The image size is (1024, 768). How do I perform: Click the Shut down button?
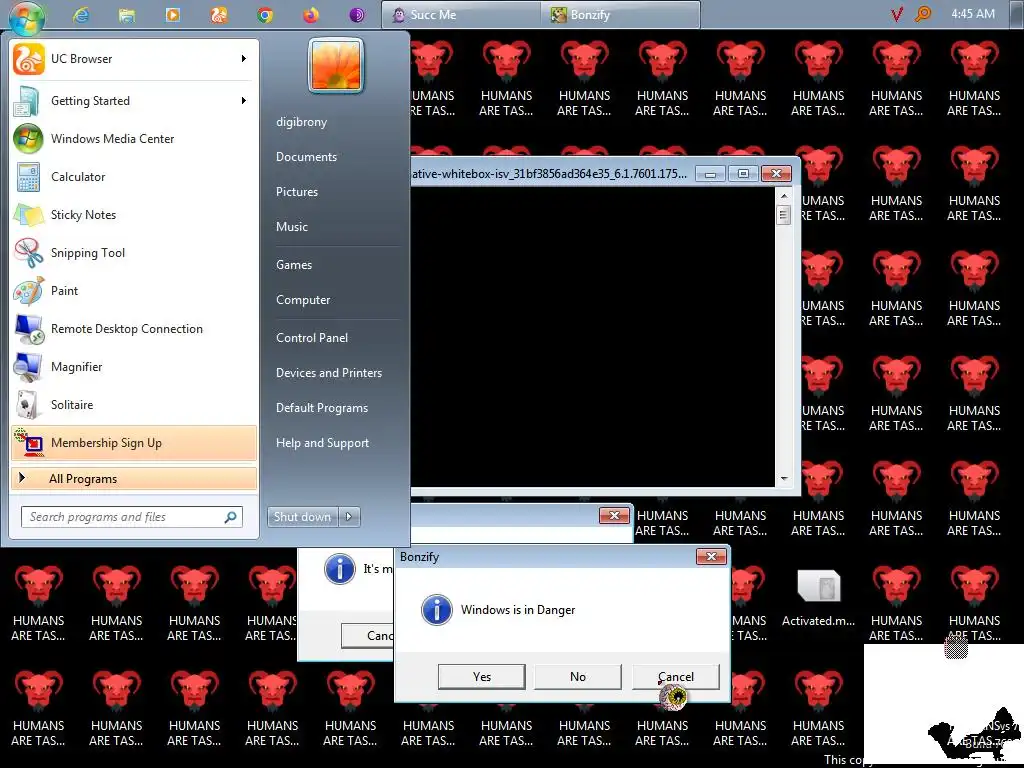tap(302, 517)
